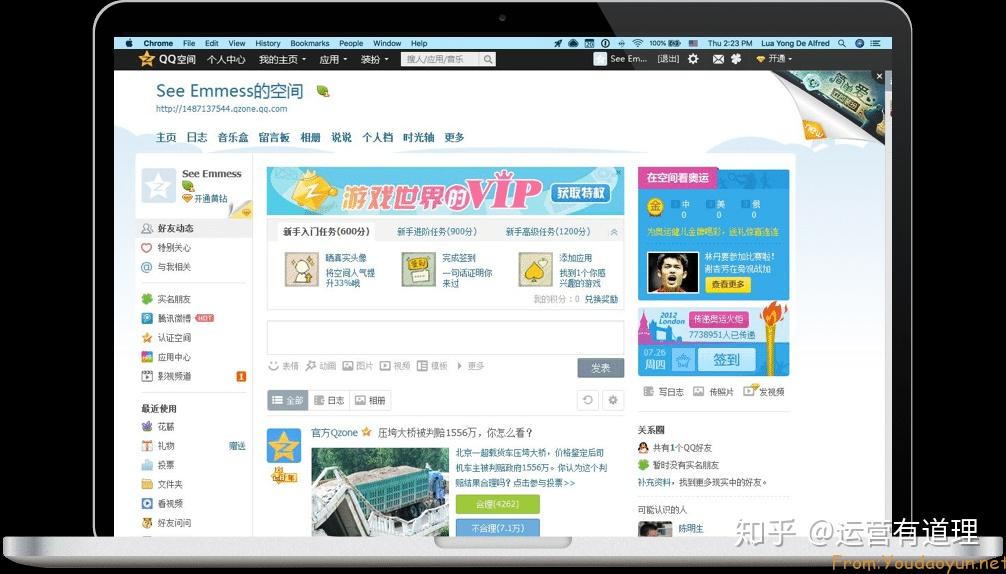This screenshot has width=1006, height=574.
Task: Click 兑换奖励 link
Action: point(601,299)
